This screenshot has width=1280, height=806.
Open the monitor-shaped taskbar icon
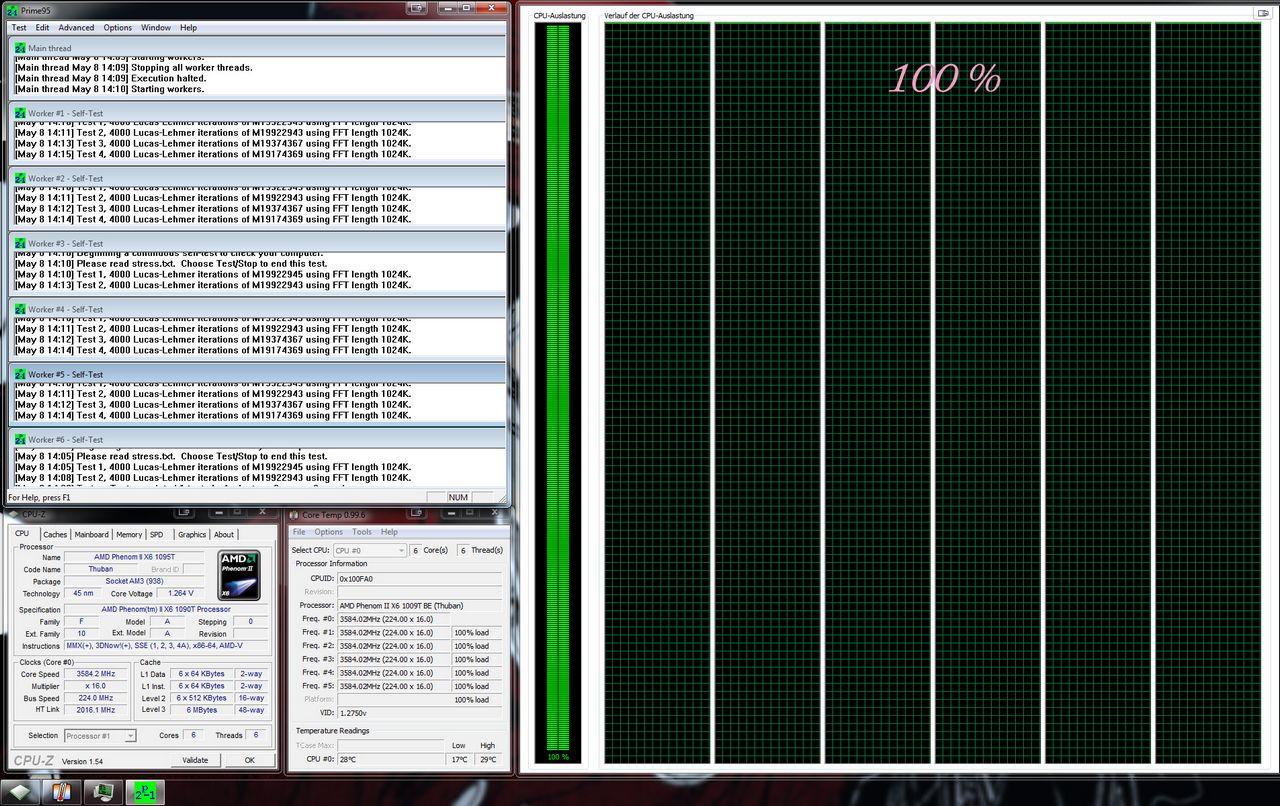[102, 791]
